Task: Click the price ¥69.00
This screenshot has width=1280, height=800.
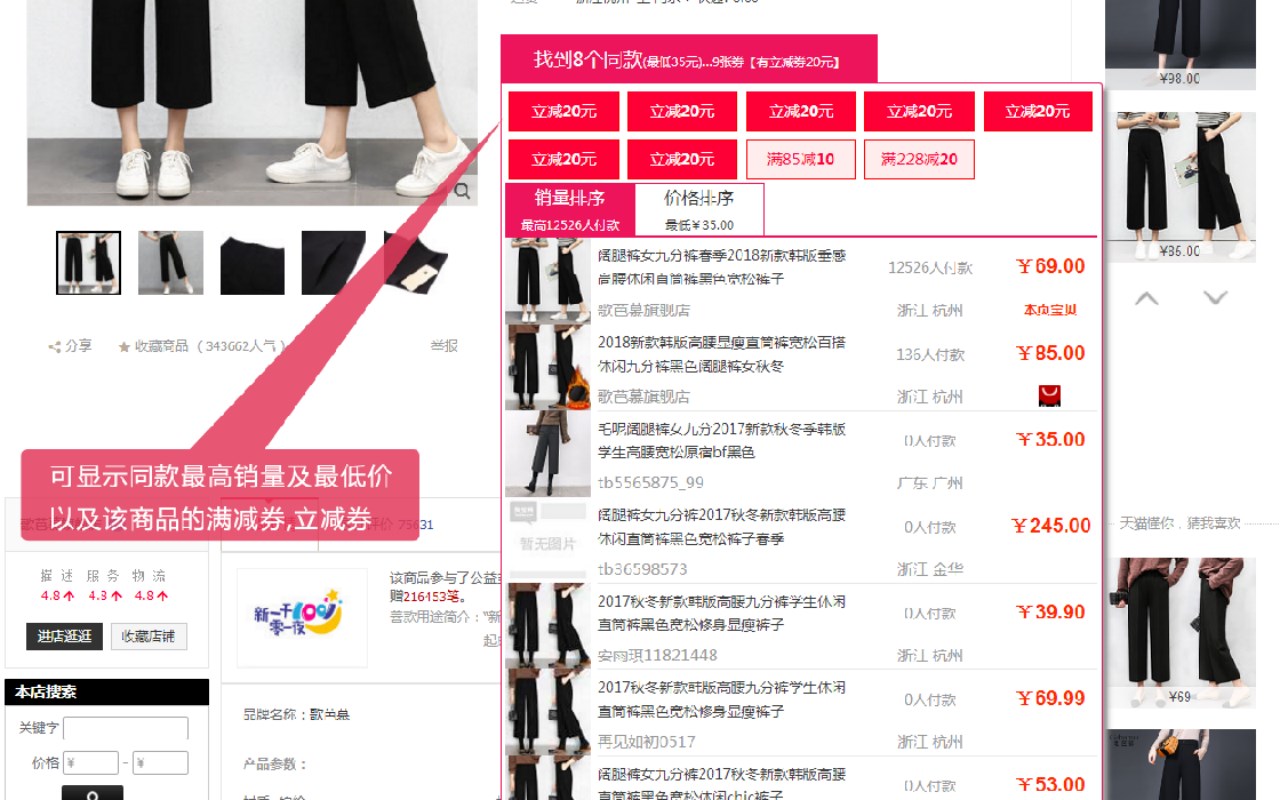Action: pos(1050,266)
